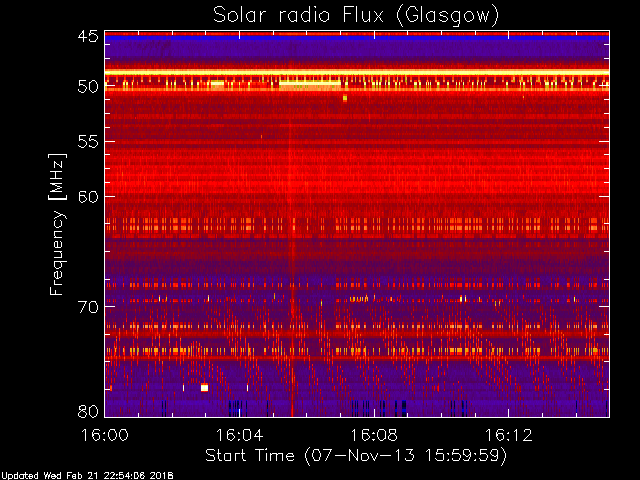This screenshot has width=640, height=480.
Task: Click the 16:12 time tick label
Action: click(509, 435)
